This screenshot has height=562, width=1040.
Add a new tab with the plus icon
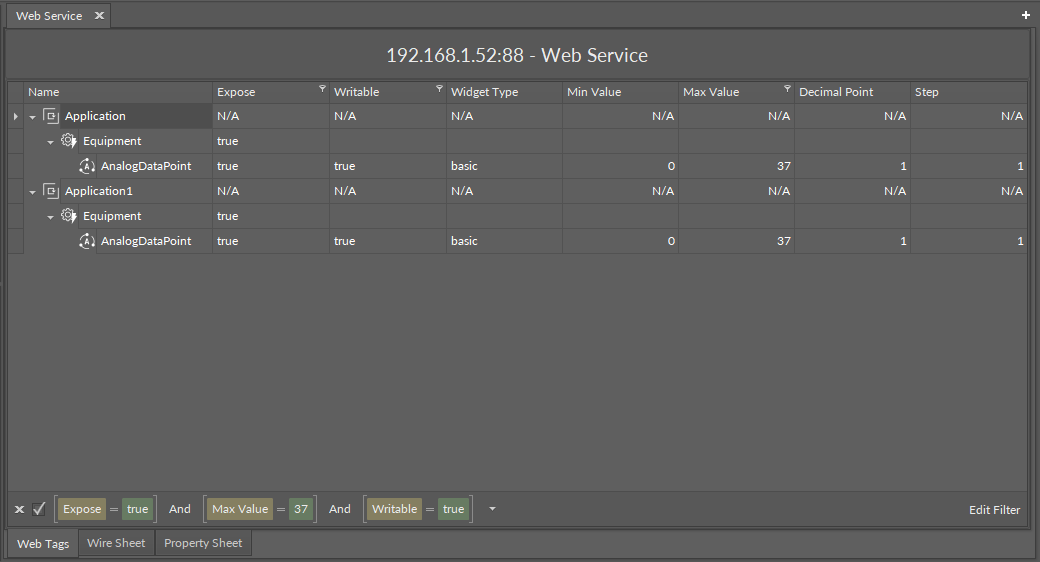click(1025, 15)
